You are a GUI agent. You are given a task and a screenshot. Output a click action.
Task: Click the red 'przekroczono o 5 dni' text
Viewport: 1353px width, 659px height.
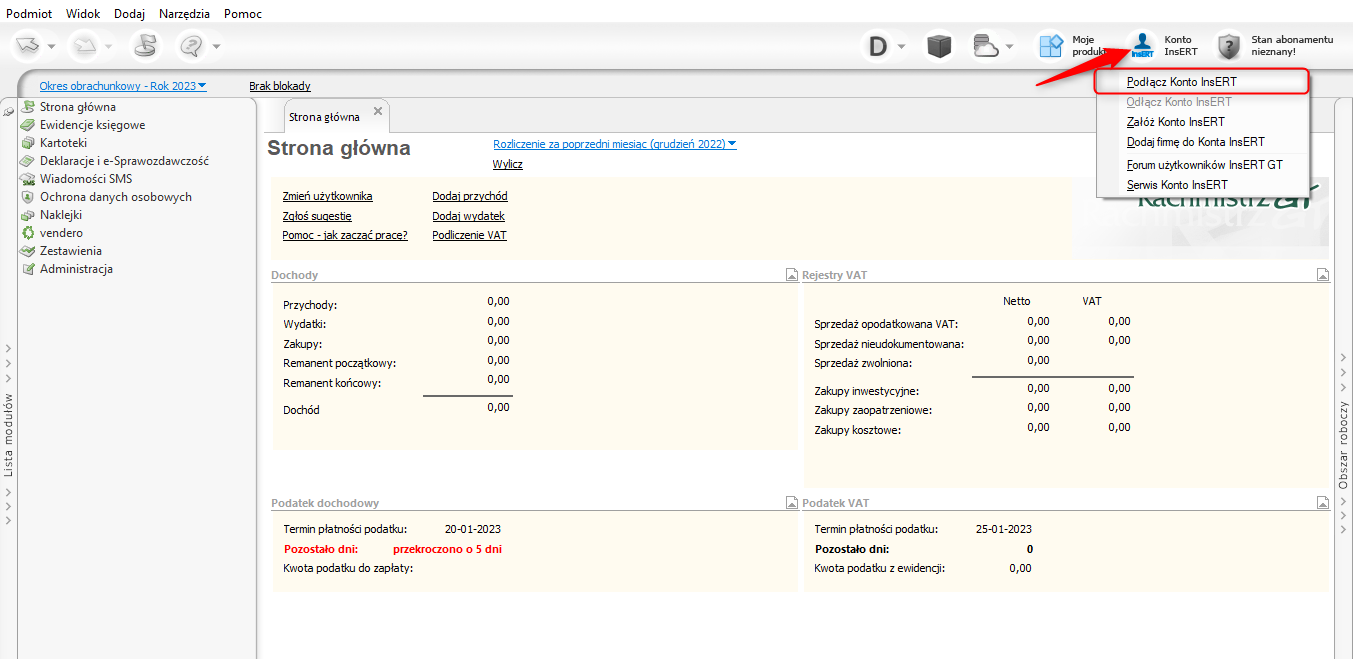pyautogui.click(x=447, y=549)
